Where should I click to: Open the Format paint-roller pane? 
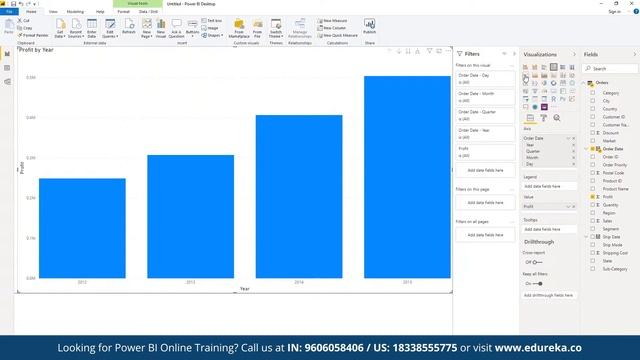click(x=544, y=118)
